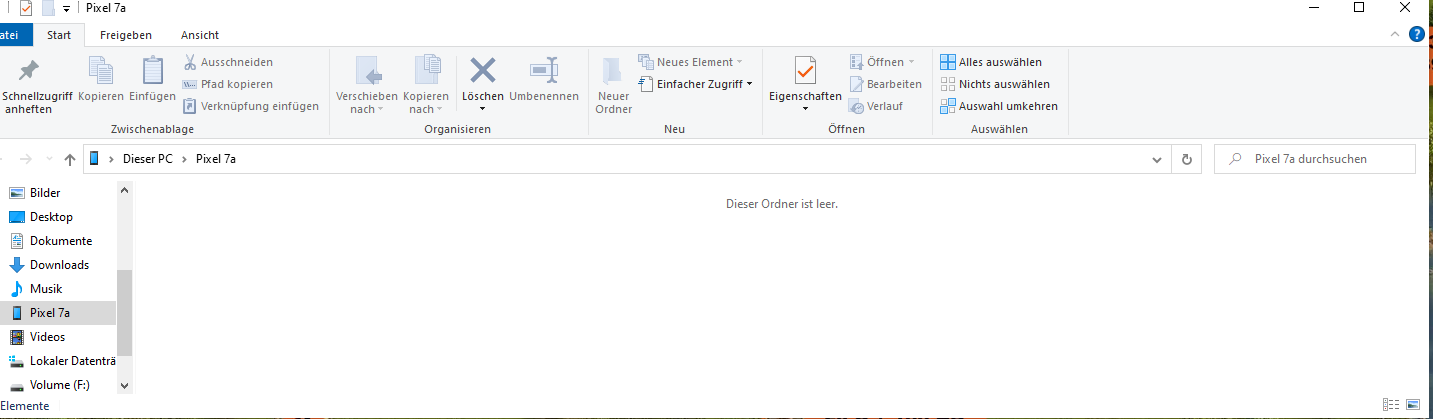Click Schnellzugriff anheften pin icon
1433x419 pixels.
click(28, 72)
